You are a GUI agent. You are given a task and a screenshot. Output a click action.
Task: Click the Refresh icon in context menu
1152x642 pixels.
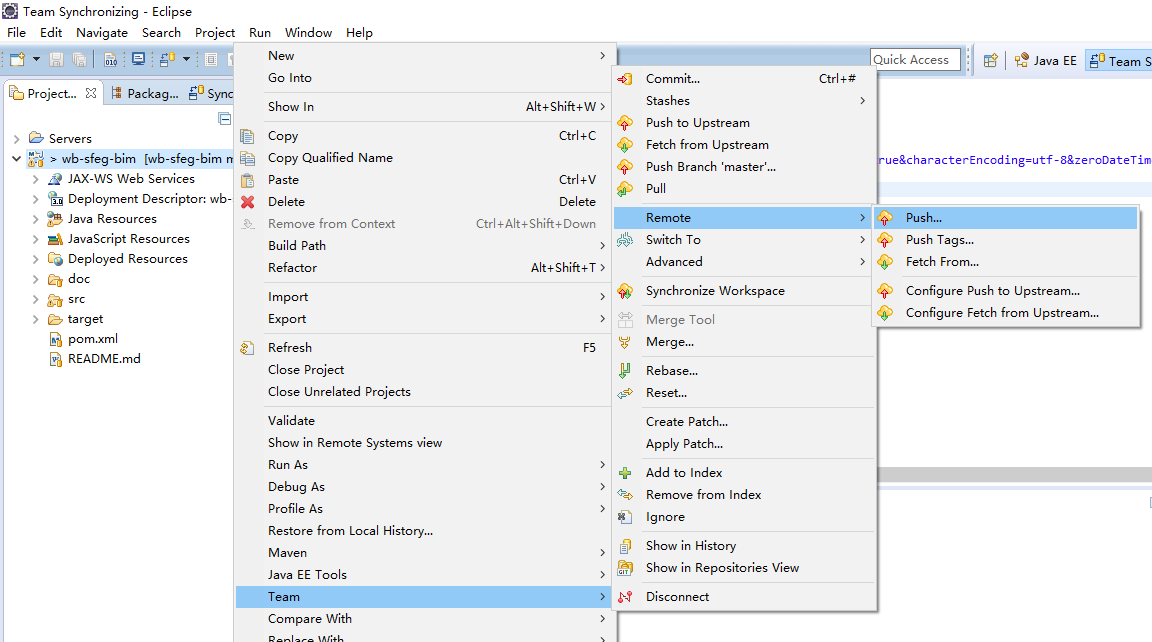(248, 348)
